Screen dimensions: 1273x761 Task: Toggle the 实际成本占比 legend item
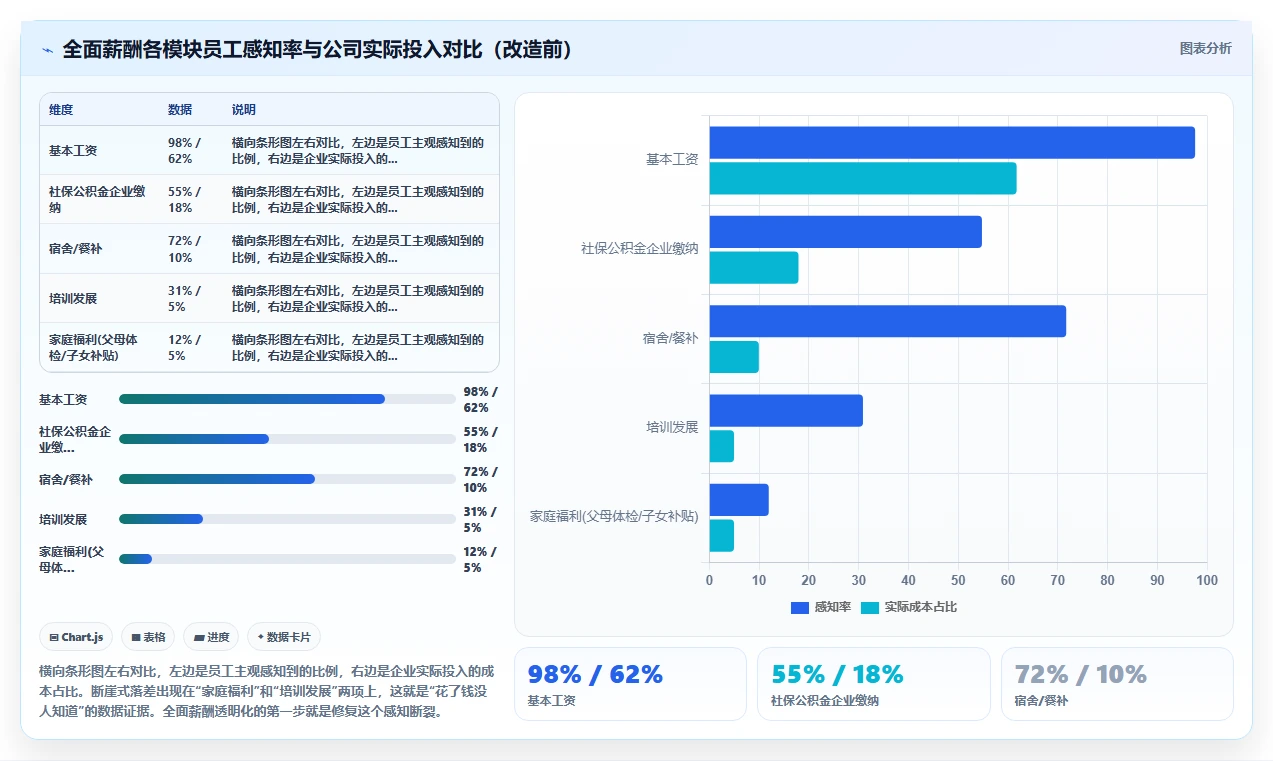point(909,607)
